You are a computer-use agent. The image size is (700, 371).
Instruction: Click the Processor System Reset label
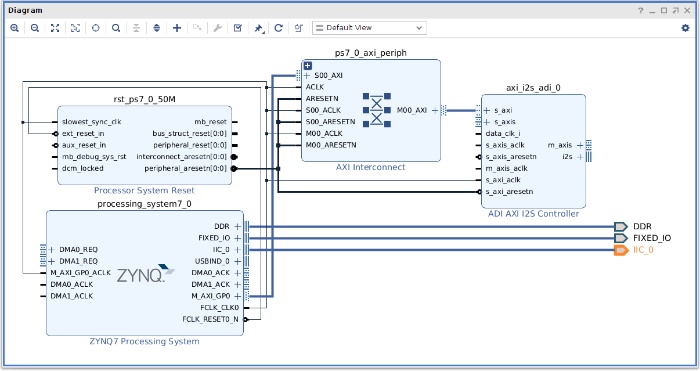point(144,191)
